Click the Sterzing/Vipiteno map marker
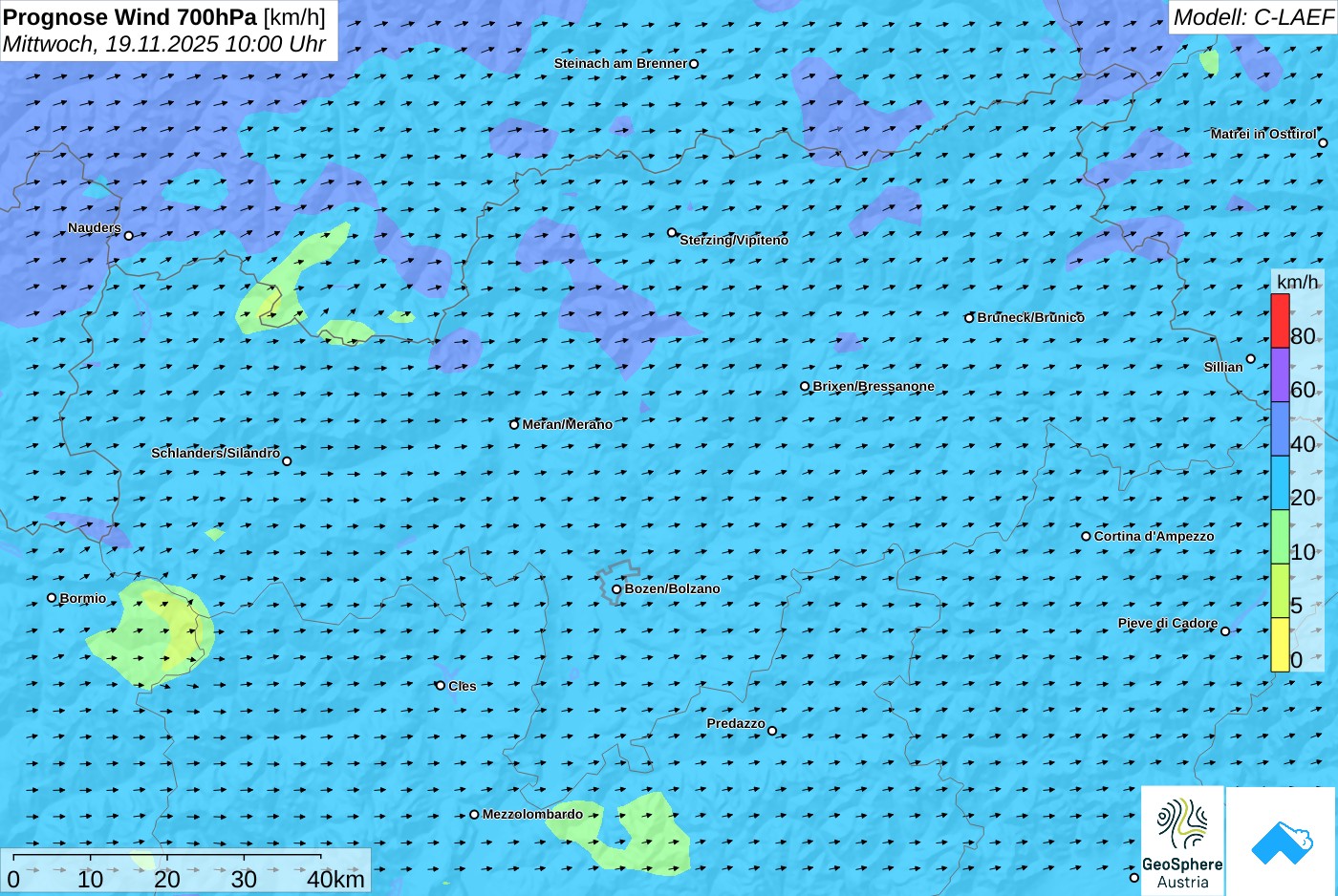The height and width of the screenshot is (896, 1338). [672, 232]
